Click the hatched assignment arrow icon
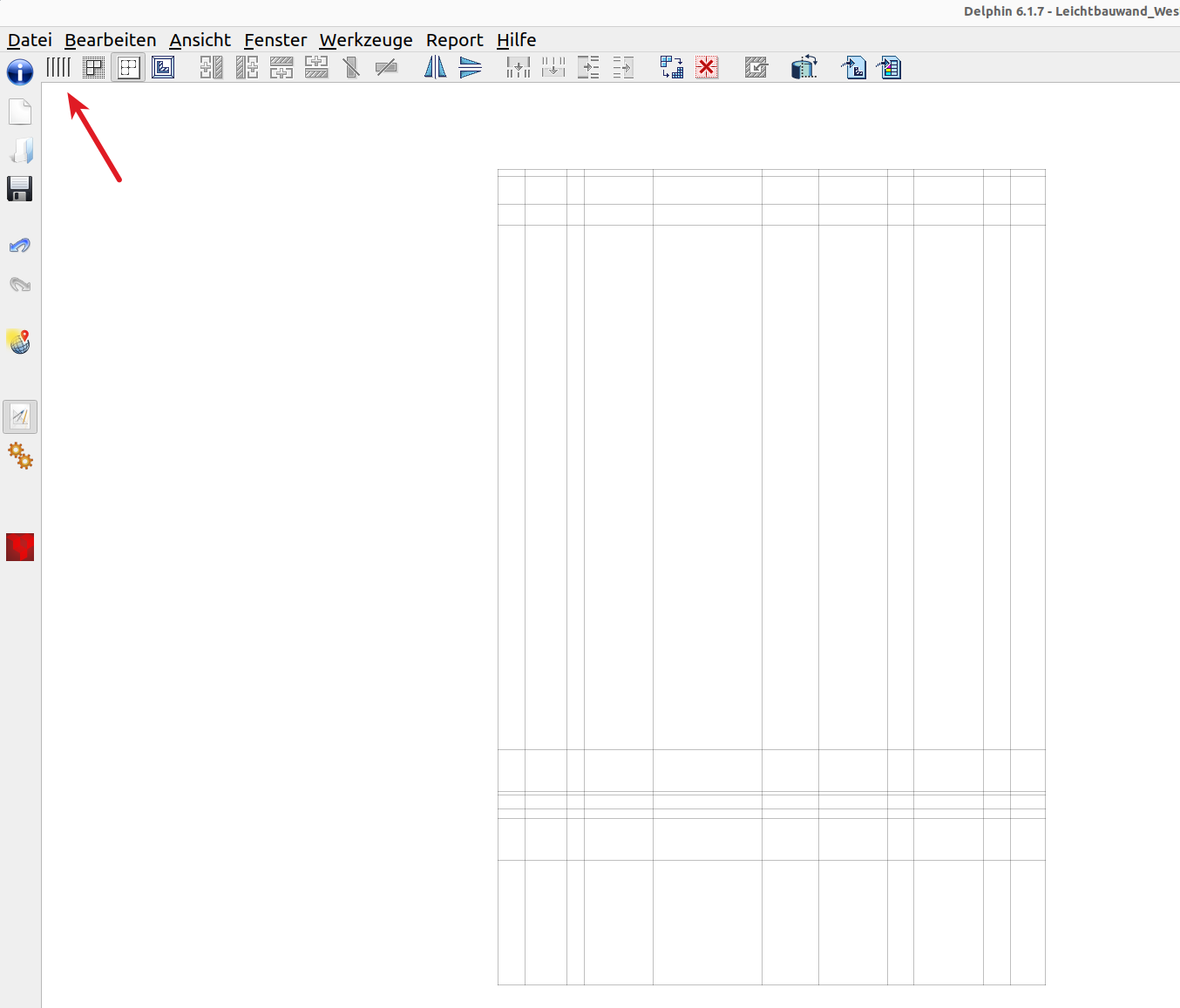This screenshot has width=1180, height=1008. click(x=756, y=67)
